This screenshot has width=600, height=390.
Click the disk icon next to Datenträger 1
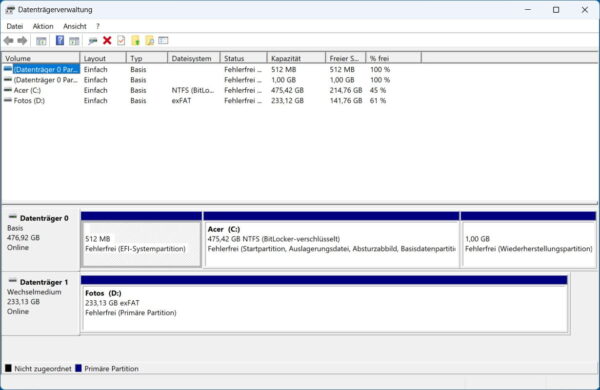coord(13,281)
